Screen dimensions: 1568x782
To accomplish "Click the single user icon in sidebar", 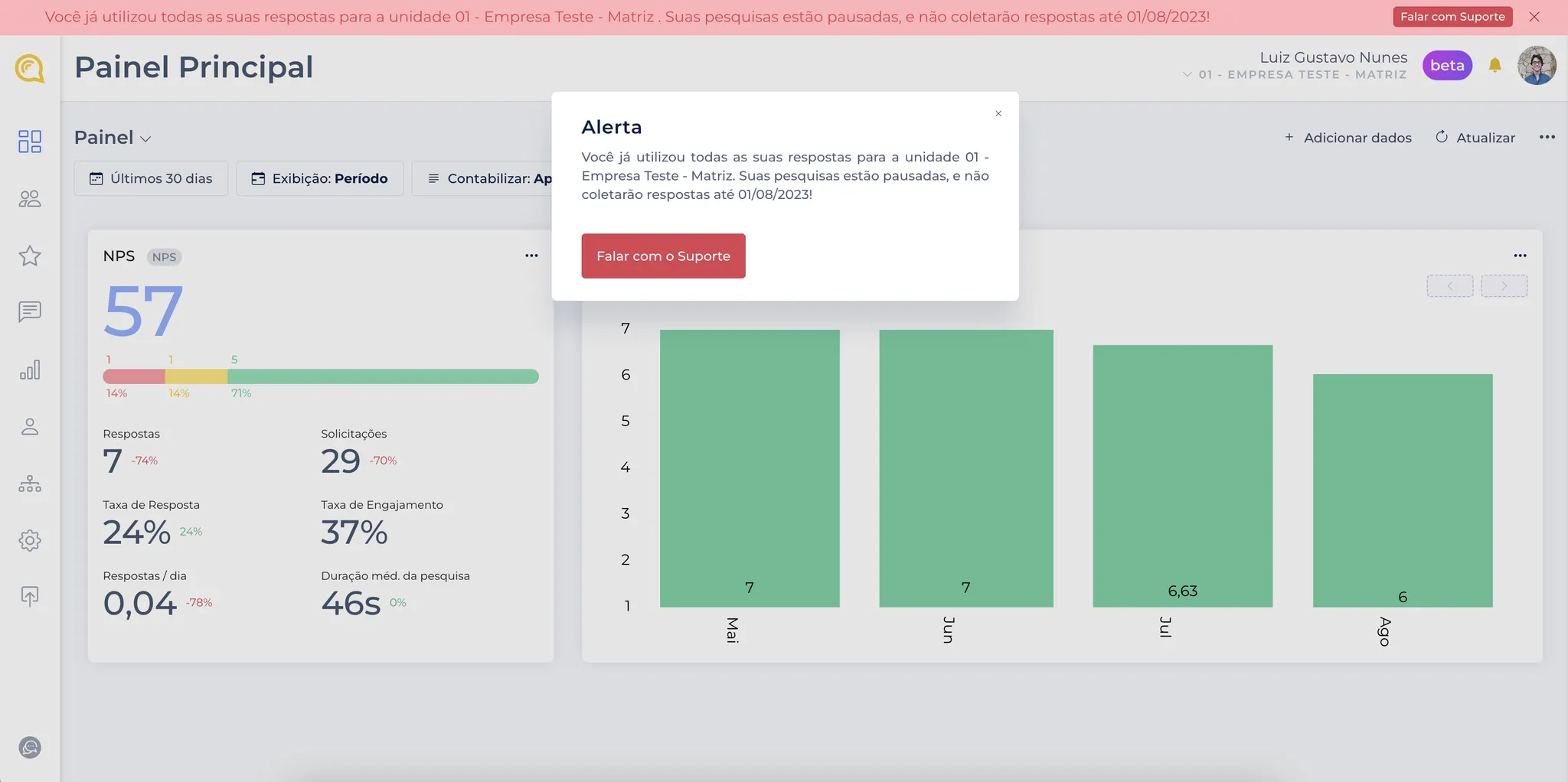I will (30, 427).
